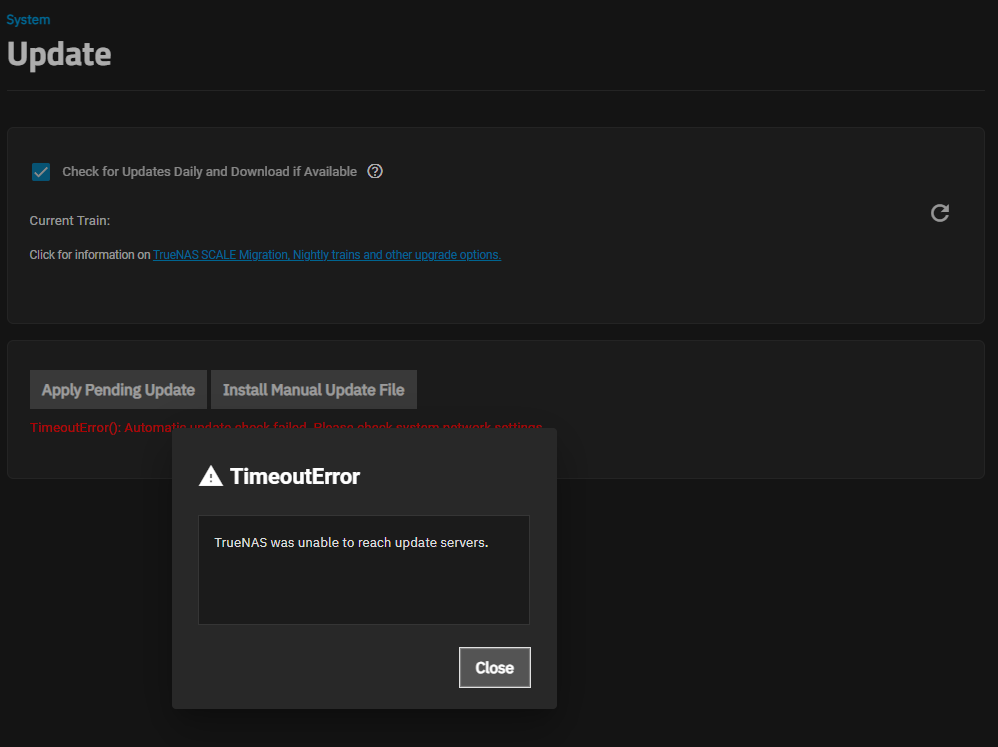
Task: Close the TimeoutError dialog
Action: [x=495, y=667]
